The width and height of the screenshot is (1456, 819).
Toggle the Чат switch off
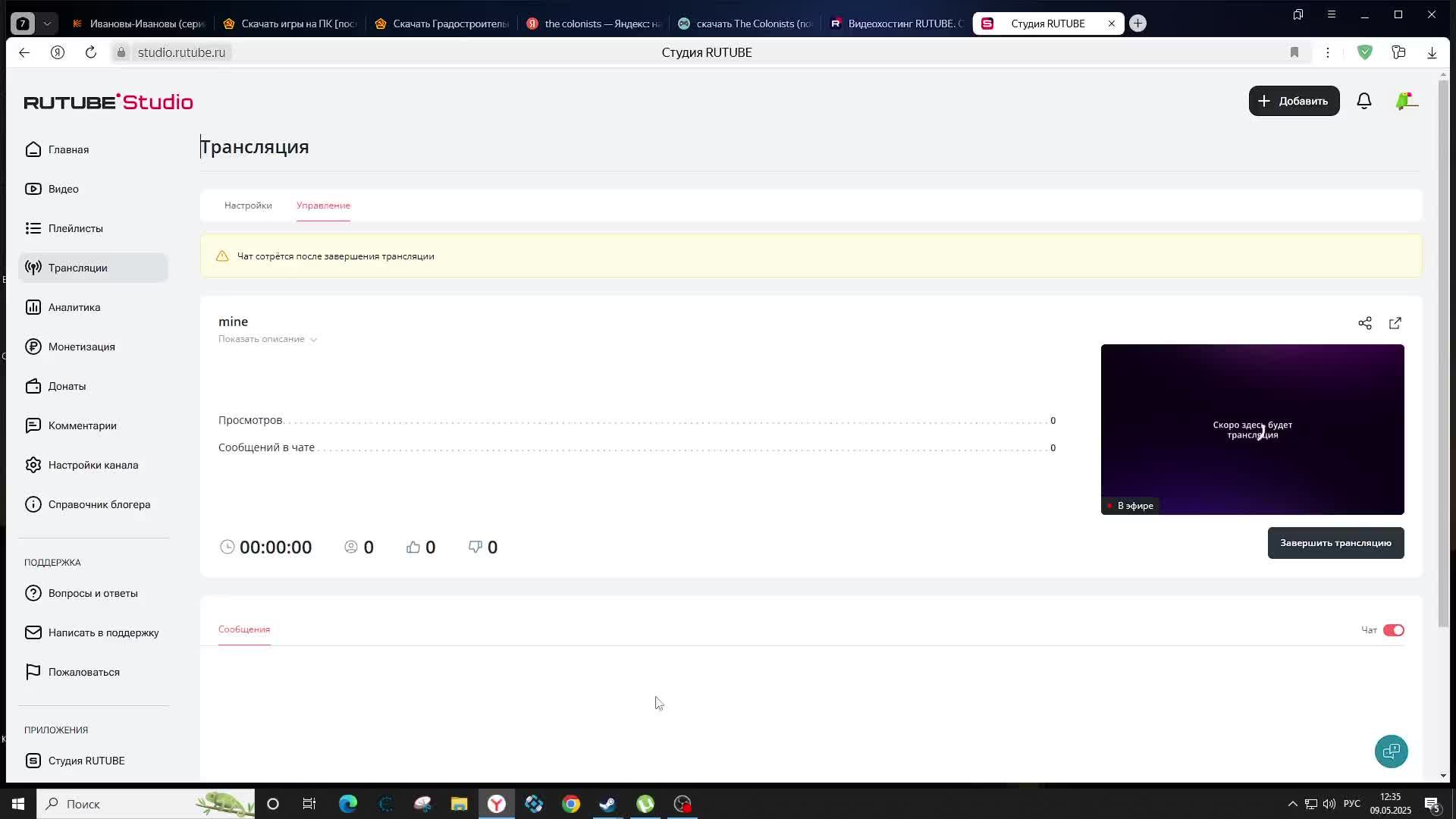(1393, 630)
